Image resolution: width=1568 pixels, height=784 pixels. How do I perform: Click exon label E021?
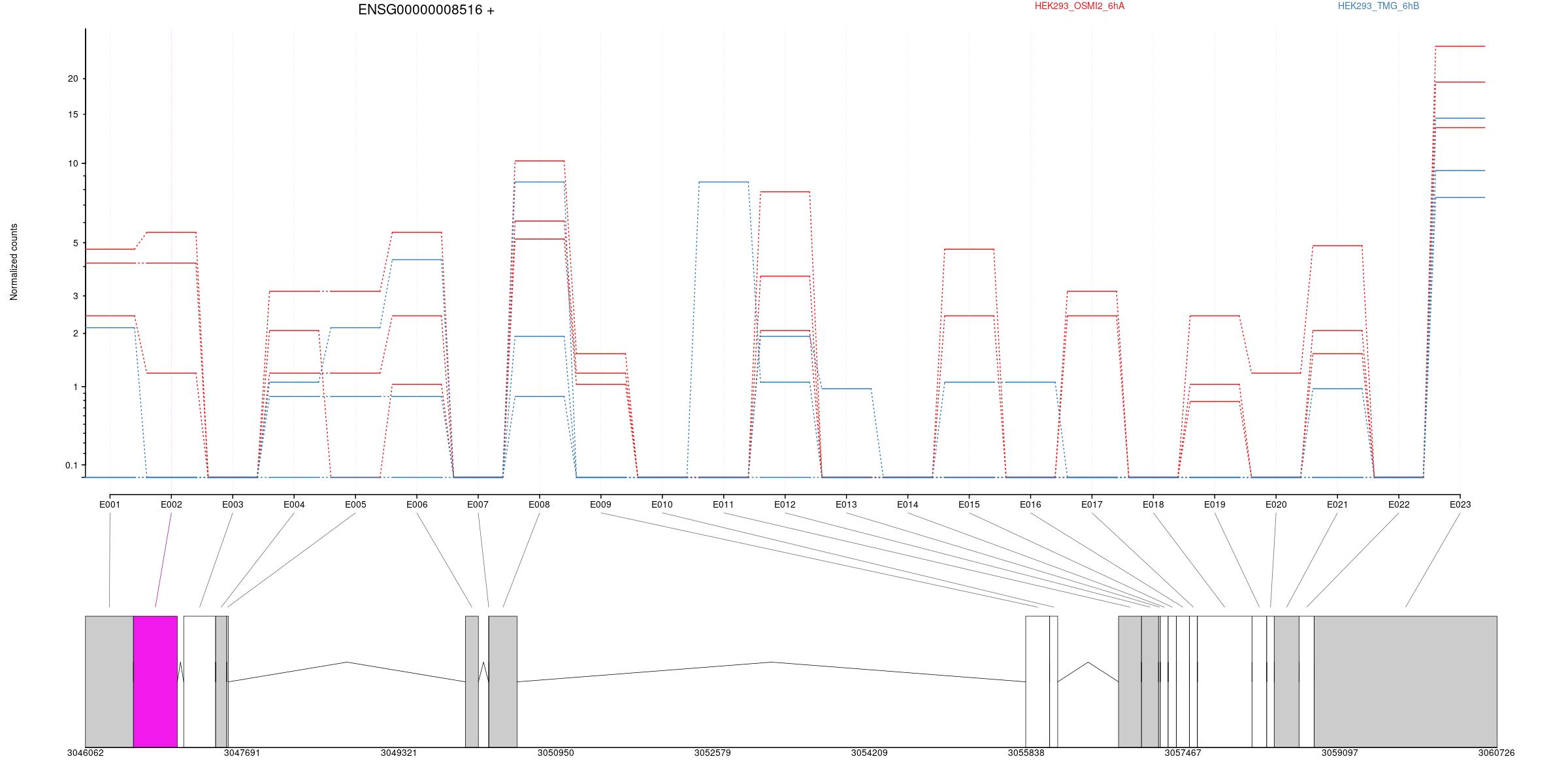(x=1337, y=504)
